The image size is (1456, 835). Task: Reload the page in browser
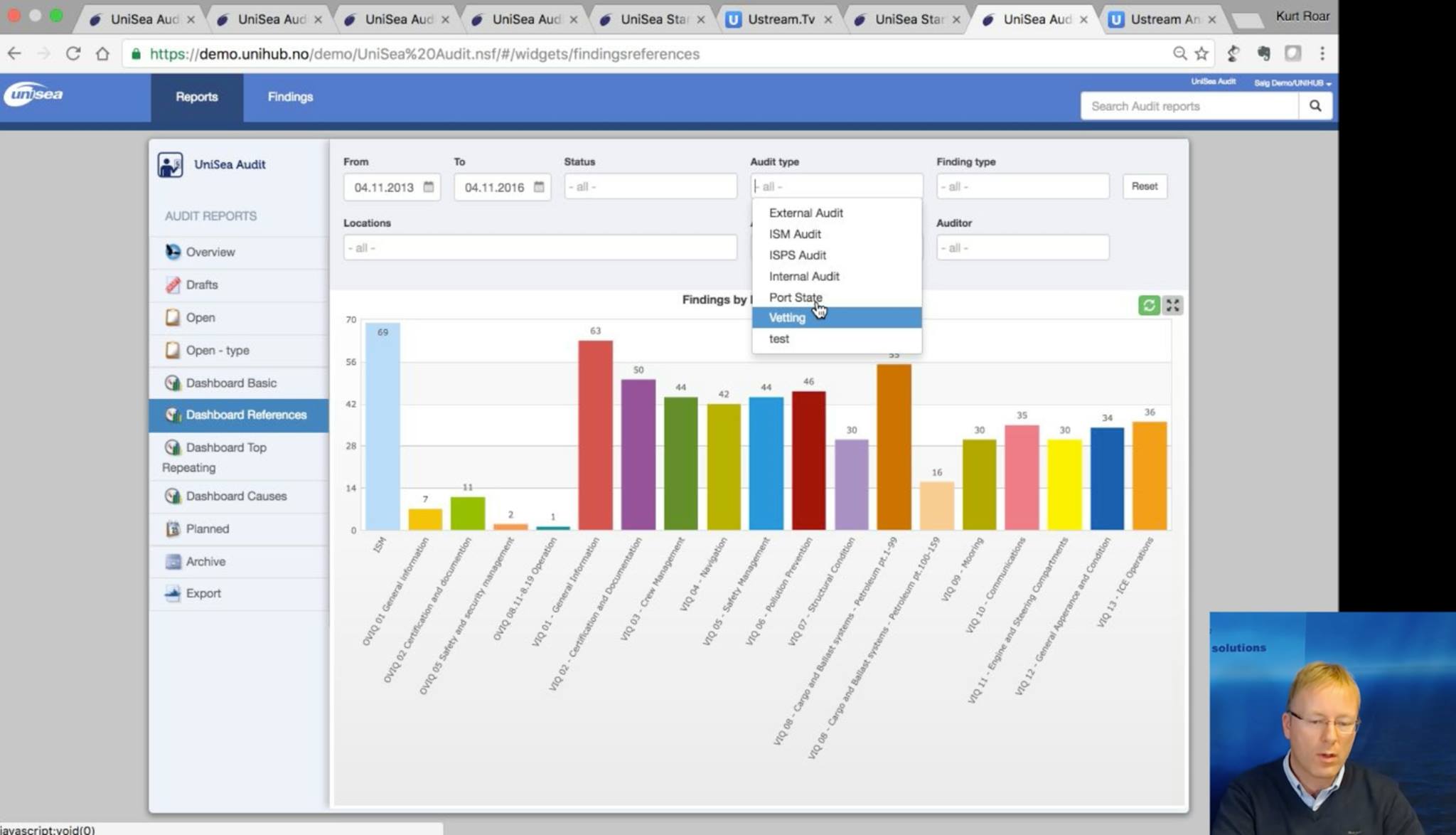tap(73, 53)
